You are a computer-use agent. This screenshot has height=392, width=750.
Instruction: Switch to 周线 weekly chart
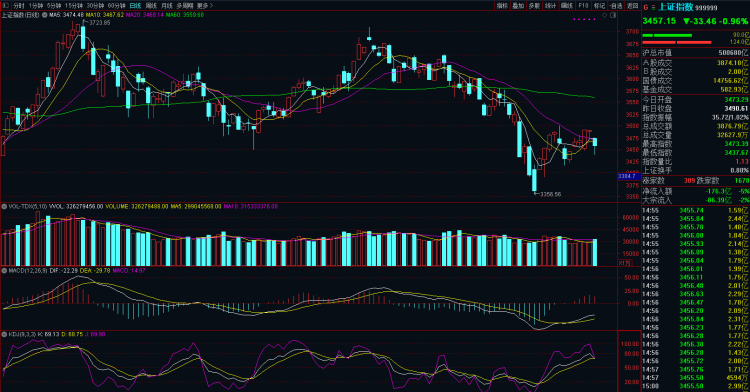(x=151, y=6)
